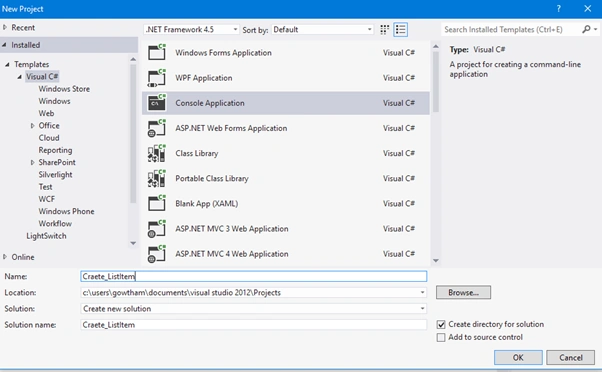Select the Workflow category
This screenshot has height=372, width=602.
55,223
